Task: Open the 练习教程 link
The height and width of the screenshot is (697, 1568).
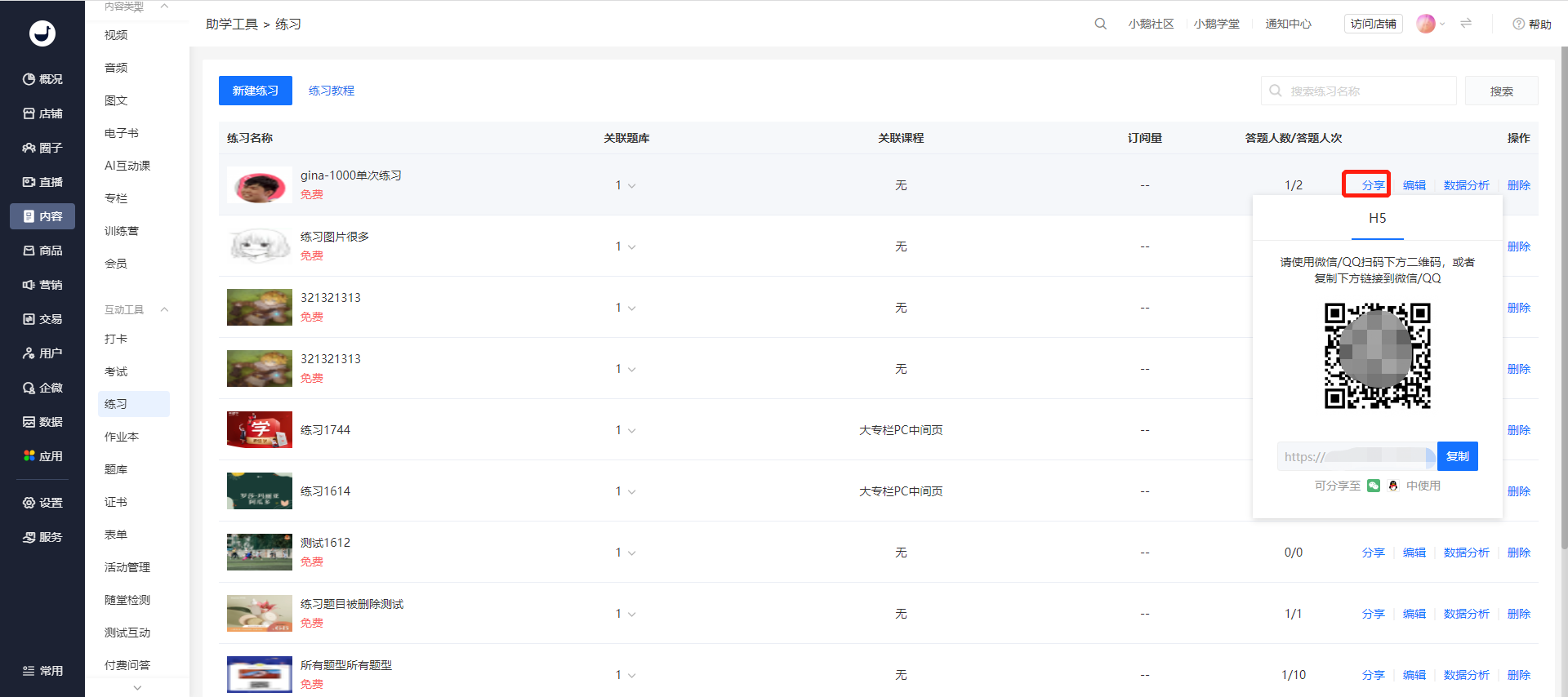Action: [x=332, y=91]
